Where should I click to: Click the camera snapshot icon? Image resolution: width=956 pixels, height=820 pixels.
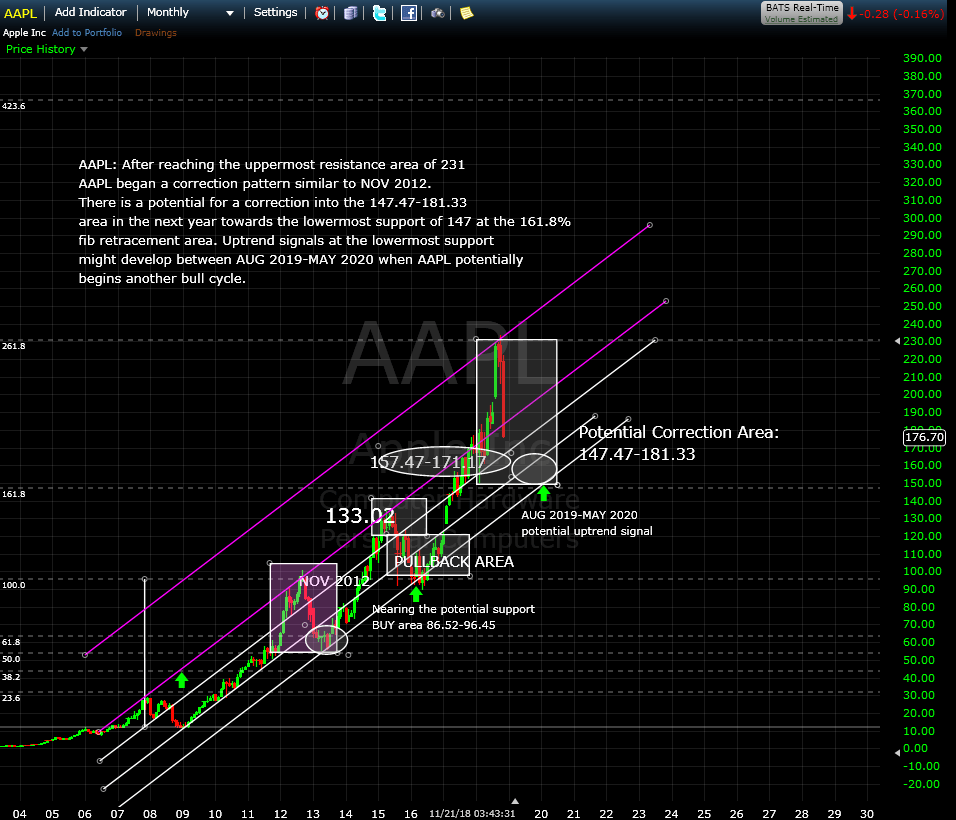[x=438, y=13]
